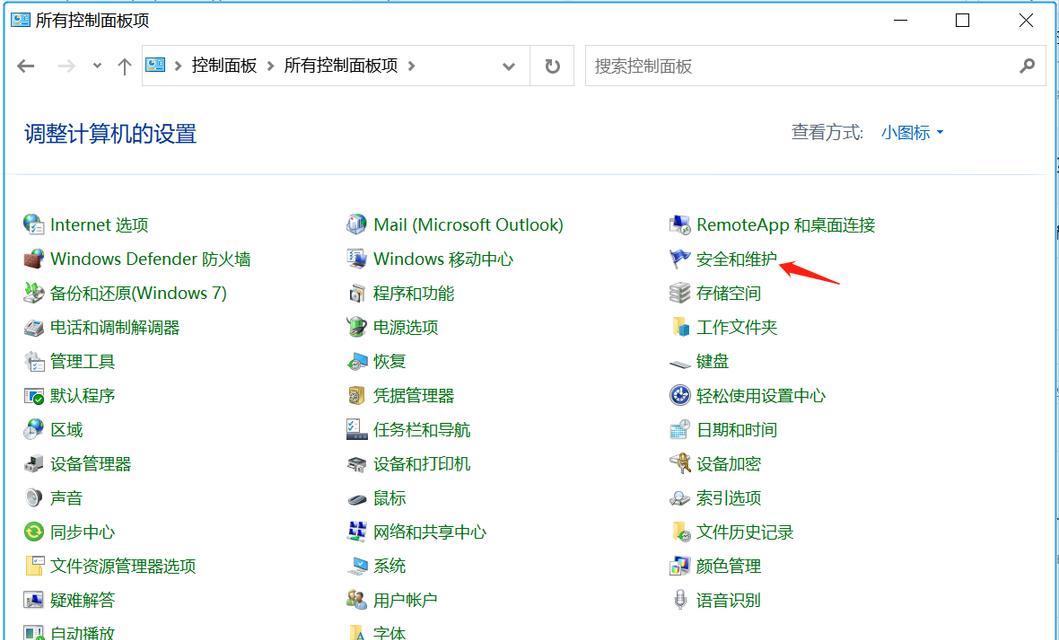Image resolution: width=1059 pixels, height=640 pixels.
Task: Click the 恢复 icon
Action: (357, 361)
